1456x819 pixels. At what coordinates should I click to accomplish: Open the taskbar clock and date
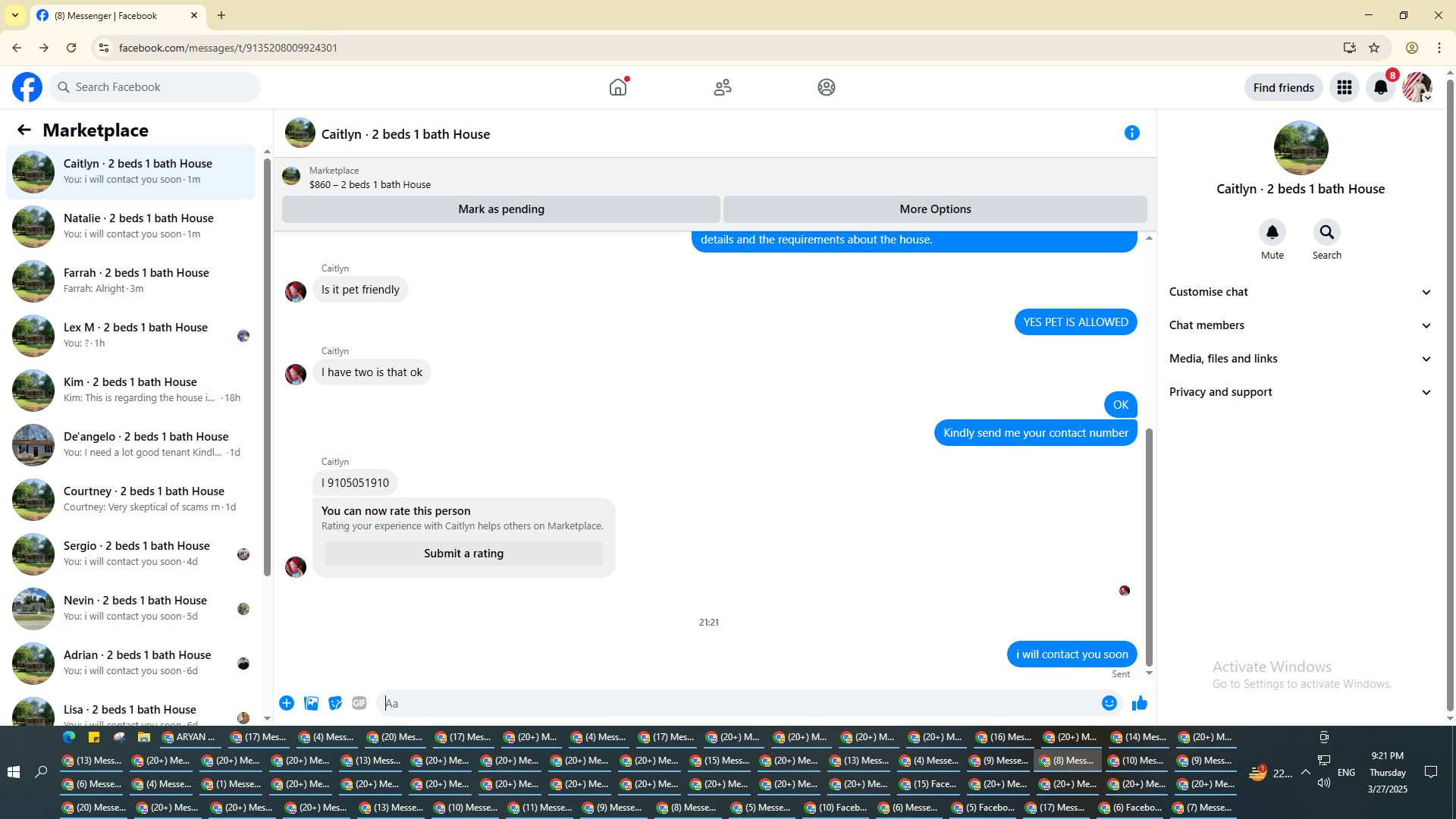1387,772
